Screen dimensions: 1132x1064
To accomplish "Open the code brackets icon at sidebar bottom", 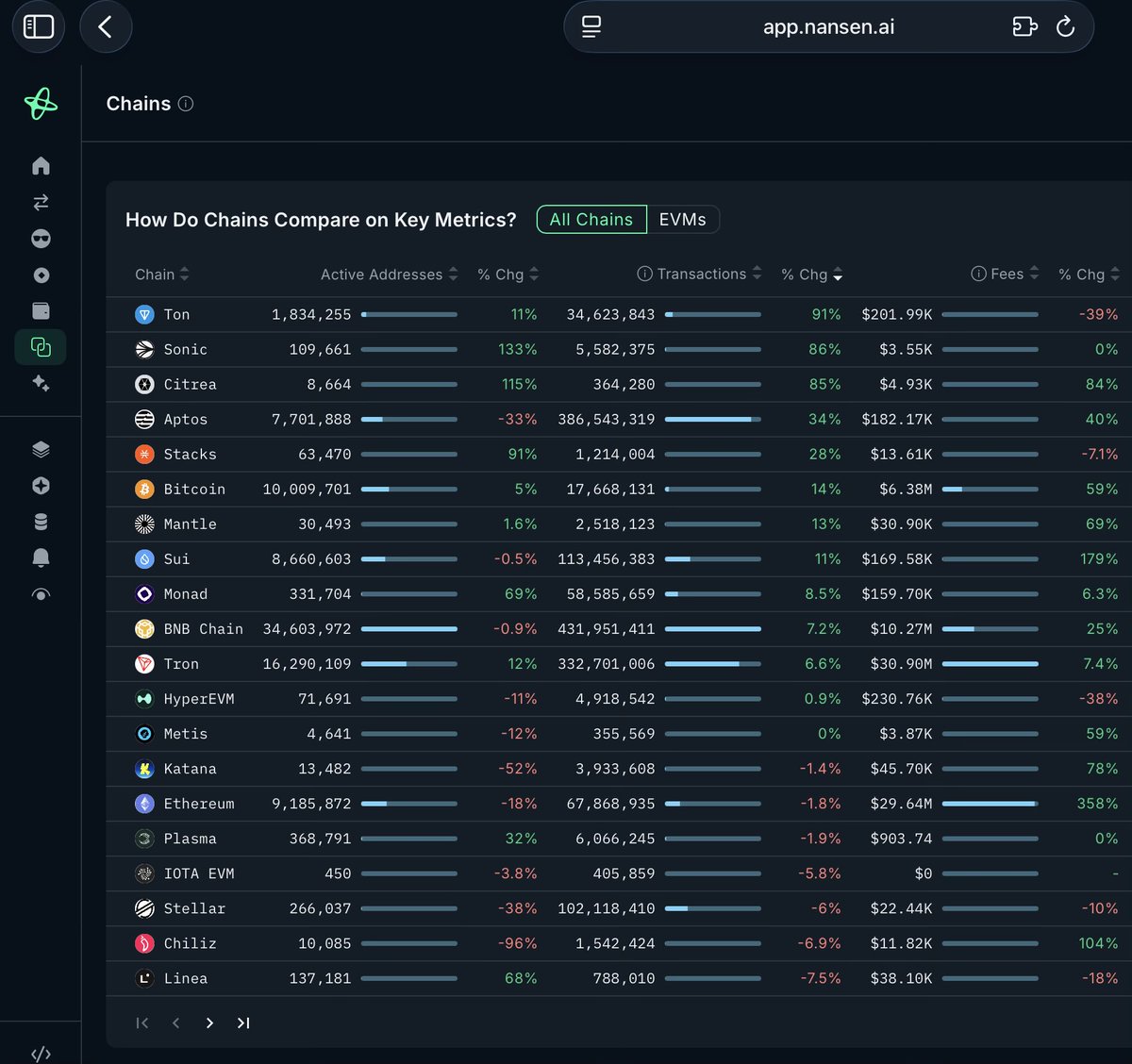I will [x=41, y=1054].
